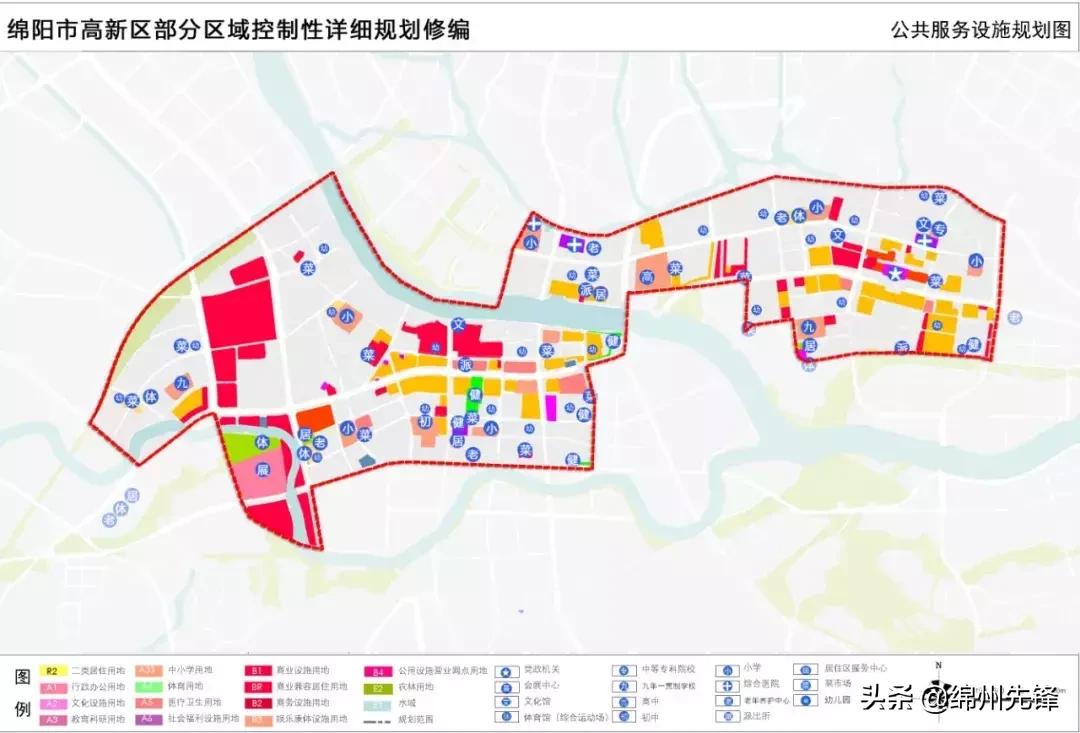Viewport: 1080px width, 733px height.
Task: Click the 图例 legend label
Action: click(x=19, y=694)
